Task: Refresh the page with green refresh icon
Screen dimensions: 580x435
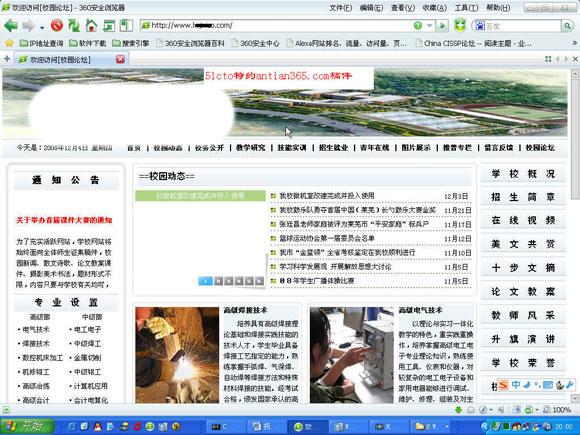Action: pyautogui.click(x=74, y=26)
